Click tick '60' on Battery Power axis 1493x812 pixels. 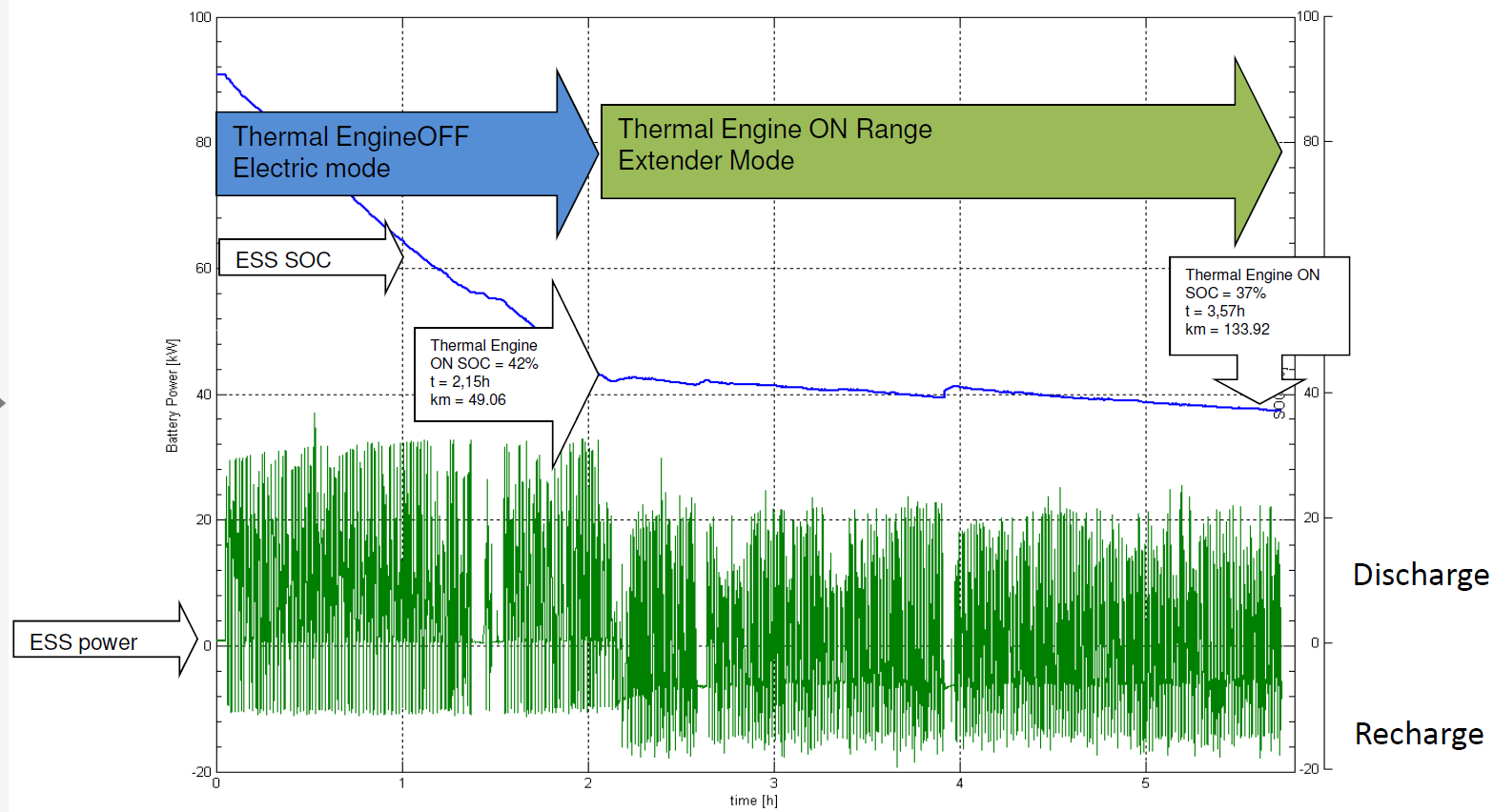[x=203, y=269]
